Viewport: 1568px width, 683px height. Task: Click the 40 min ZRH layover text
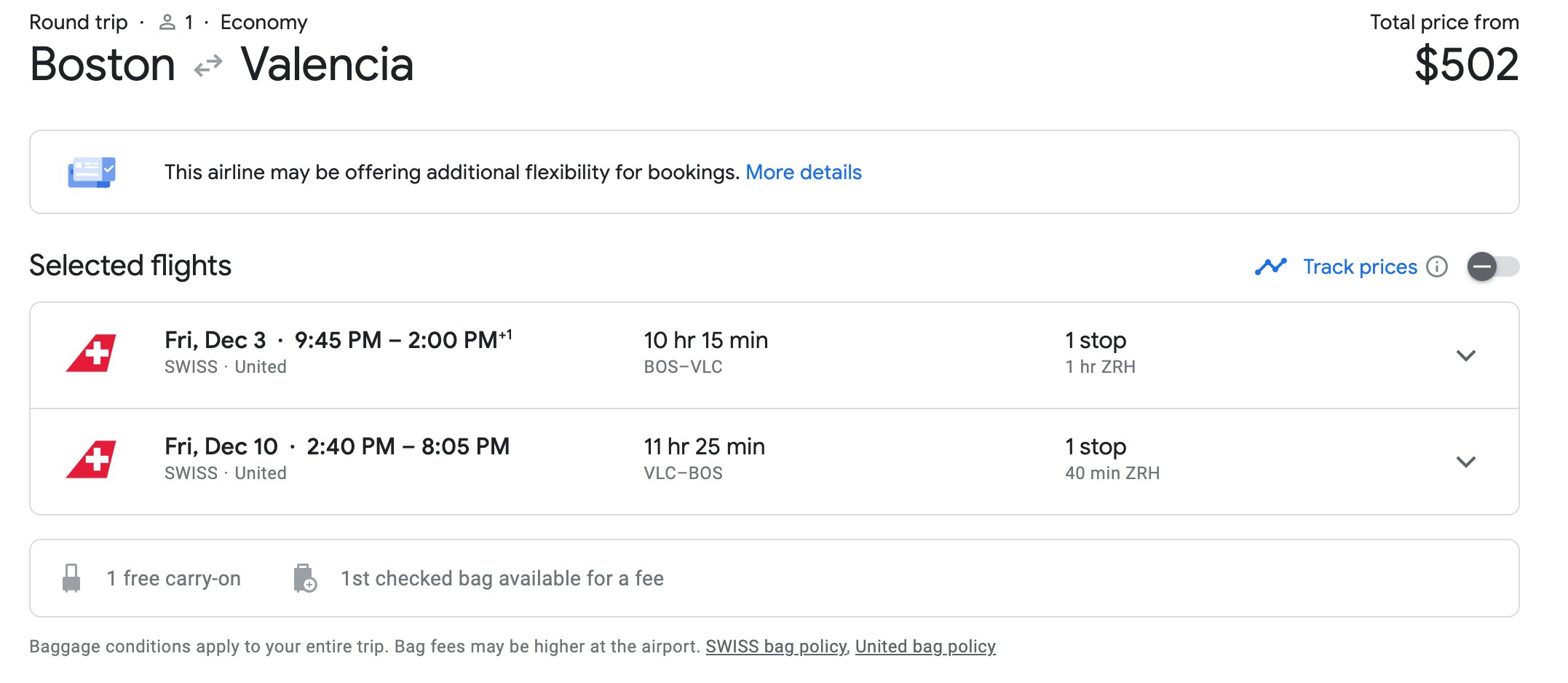[1112, 473]
